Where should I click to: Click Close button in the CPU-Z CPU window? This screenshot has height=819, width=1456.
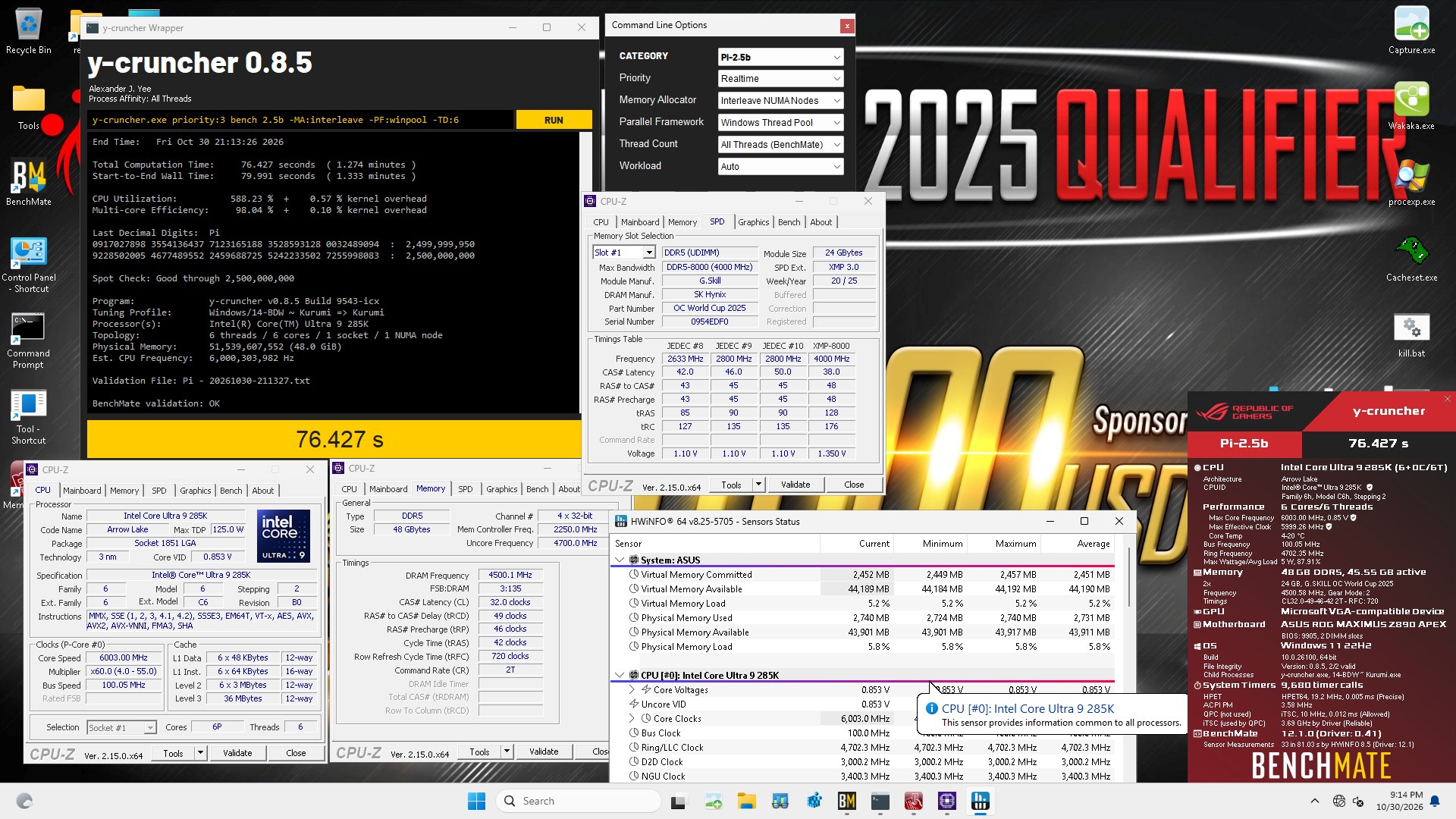[x=296, y=753]
